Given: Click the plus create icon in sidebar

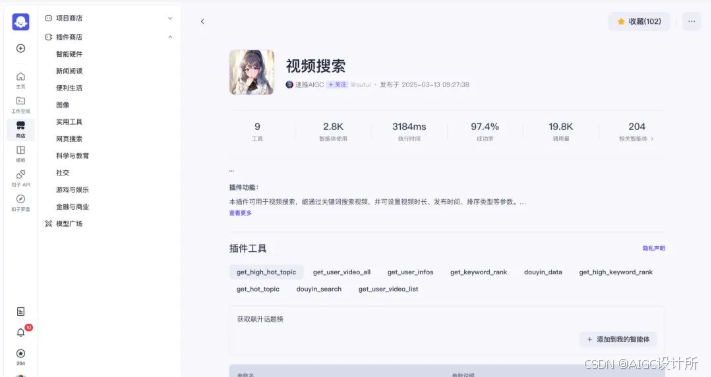Looking at the screenshot, I should 20,48.
